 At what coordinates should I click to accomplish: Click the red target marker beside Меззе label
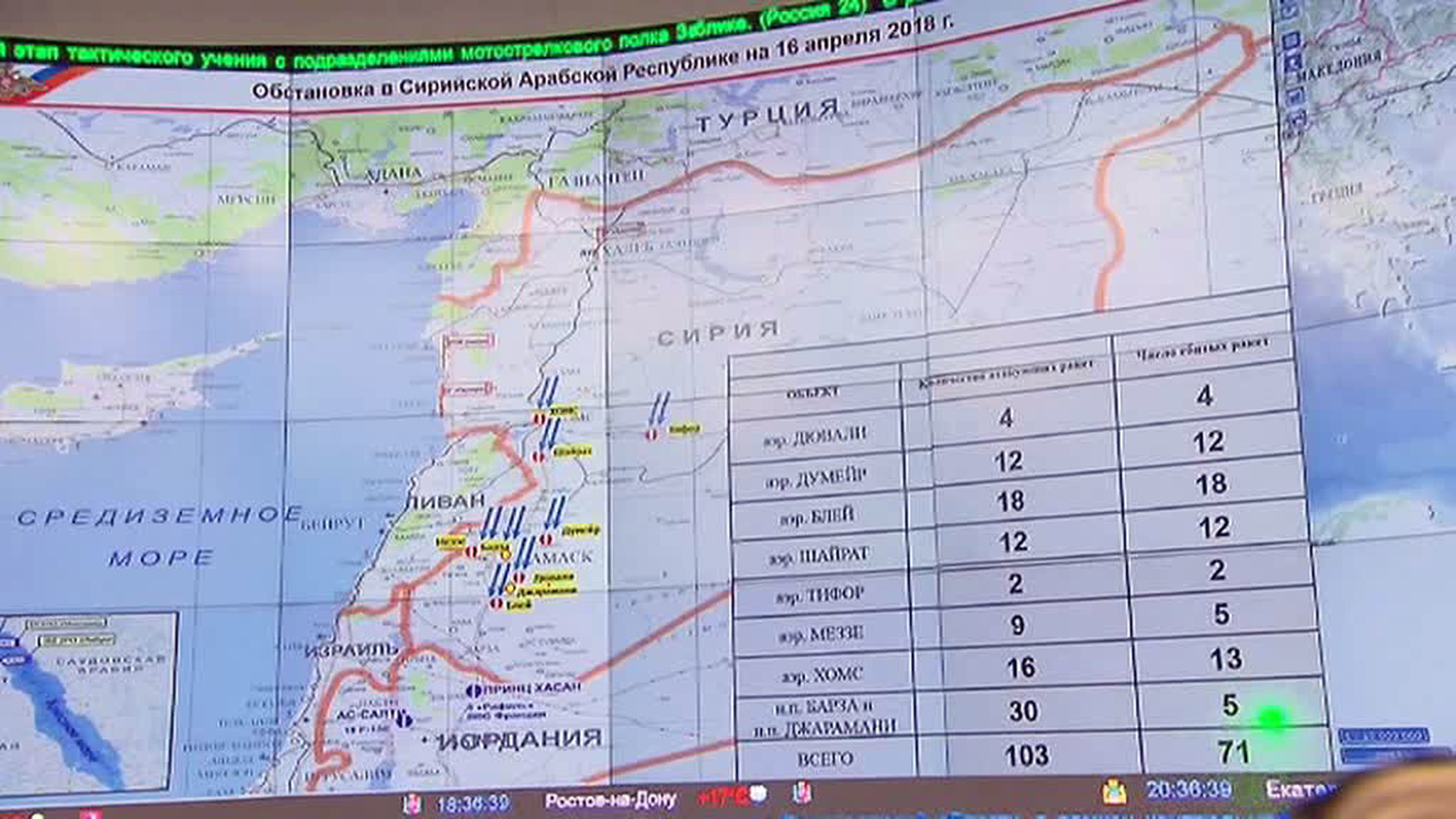click(470, 551)
